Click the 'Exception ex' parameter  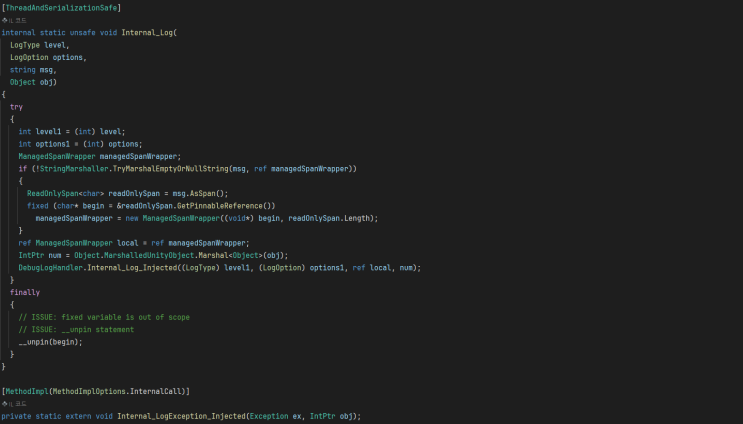pyautogui.click(x=275, y=416)
